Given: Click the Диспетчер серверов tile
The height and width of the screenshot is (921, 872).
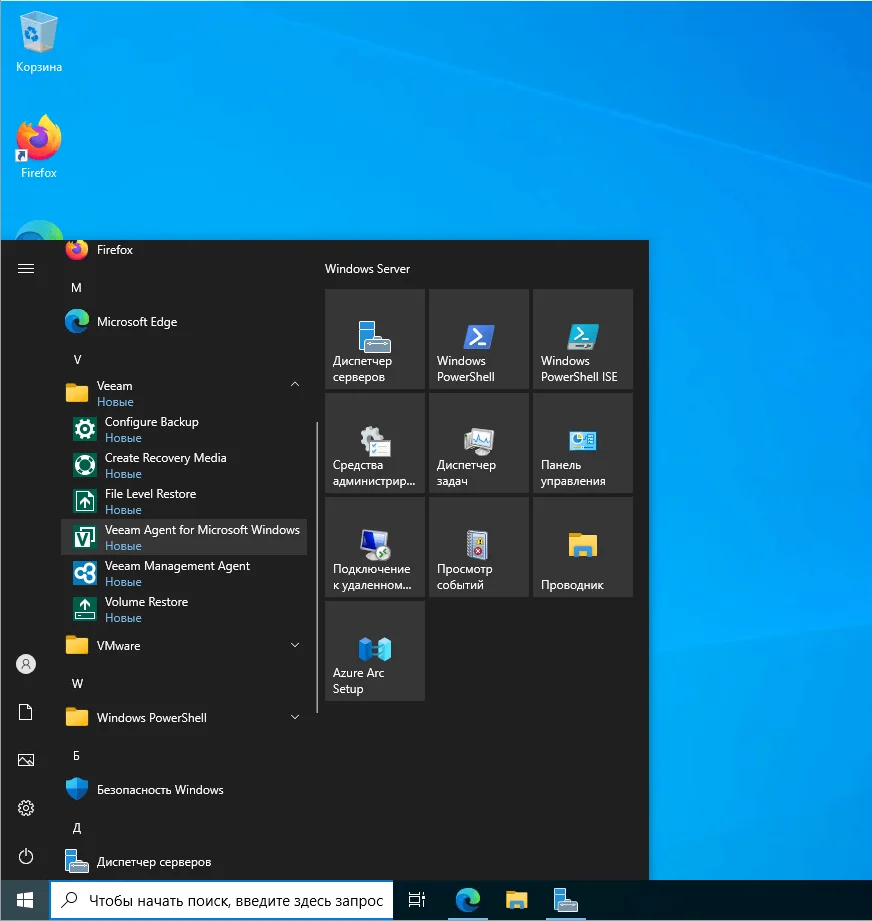Looking at the screenshot, I should tap(375, 339).
